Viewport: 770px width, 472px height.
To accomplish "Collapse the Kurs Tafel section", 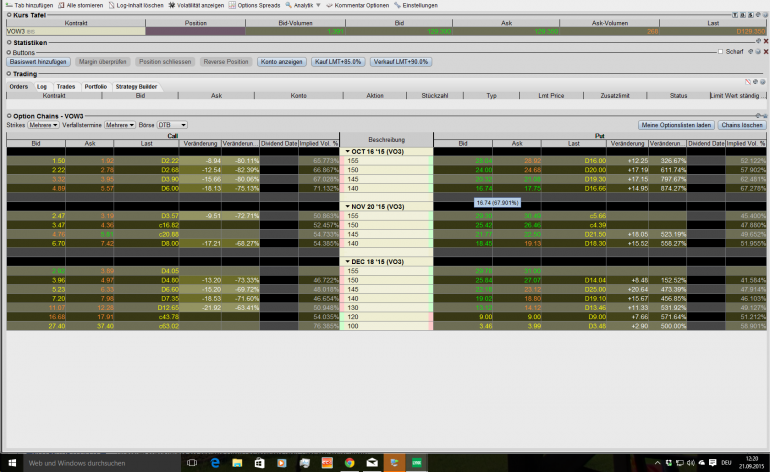I will pyautogui.click(x=9, y=15).
